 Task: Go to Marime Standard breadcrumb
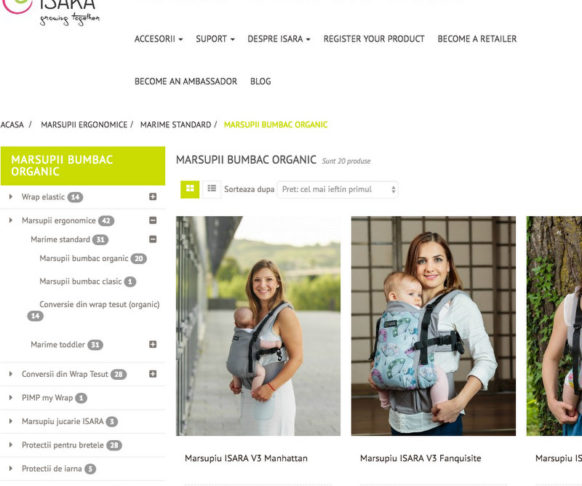pos(176,125)
